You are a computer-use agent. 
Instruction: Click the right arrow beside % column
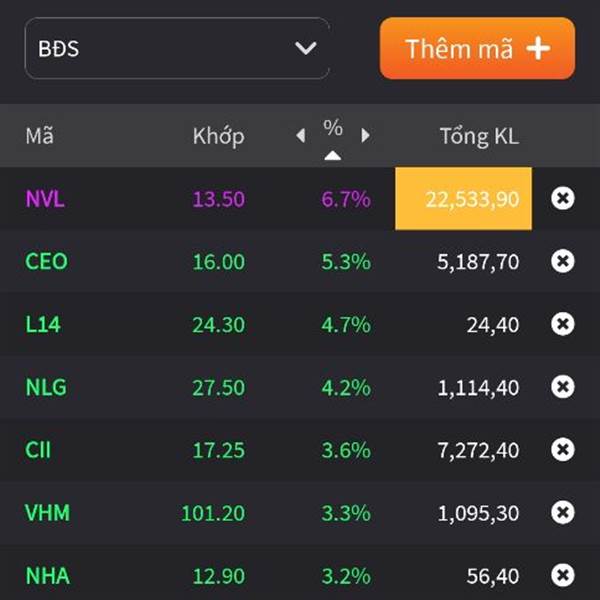point(365,136)
